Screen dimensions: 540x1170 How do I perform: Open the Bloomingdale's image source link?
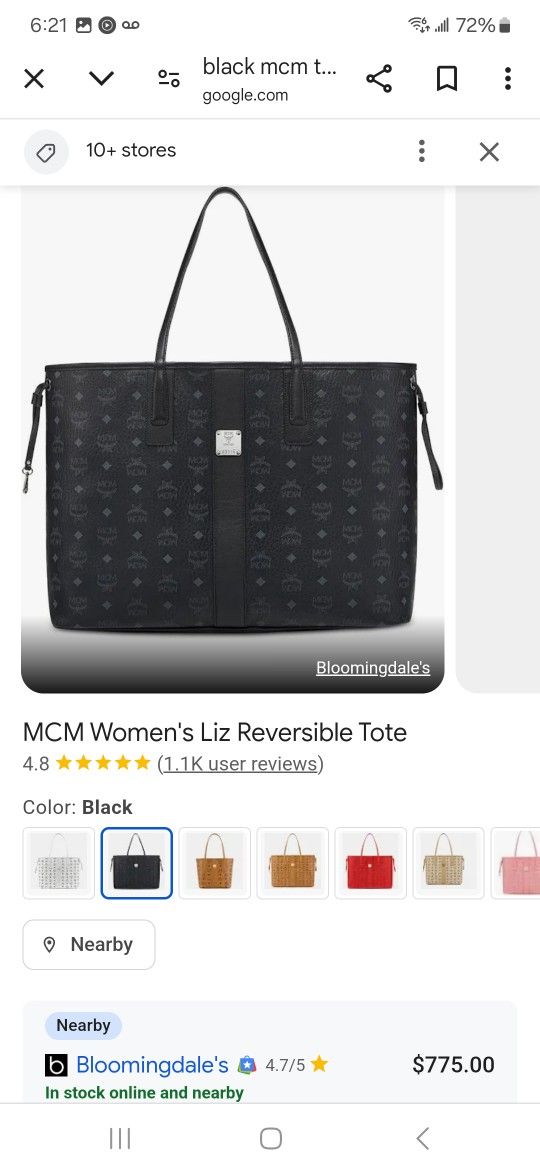coord(373,668)
